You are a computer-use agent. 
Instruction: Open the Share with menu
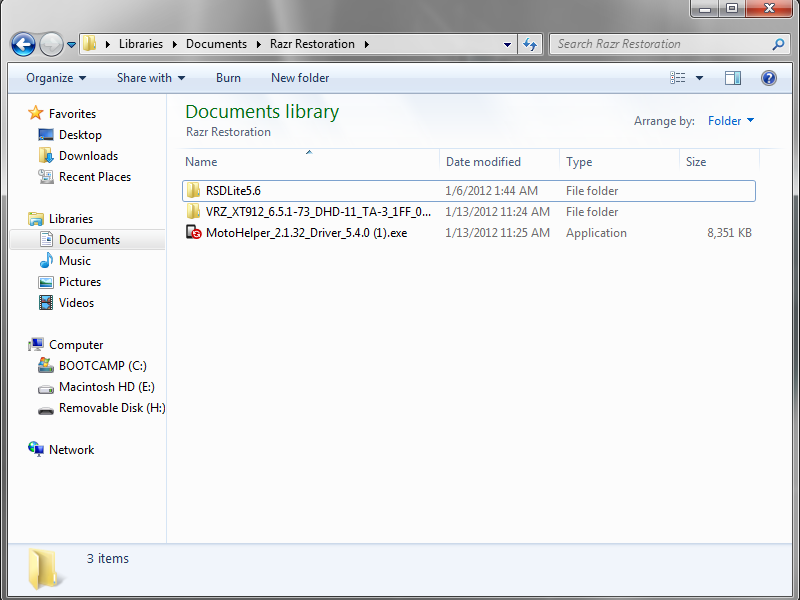click(x=151, y=78)
